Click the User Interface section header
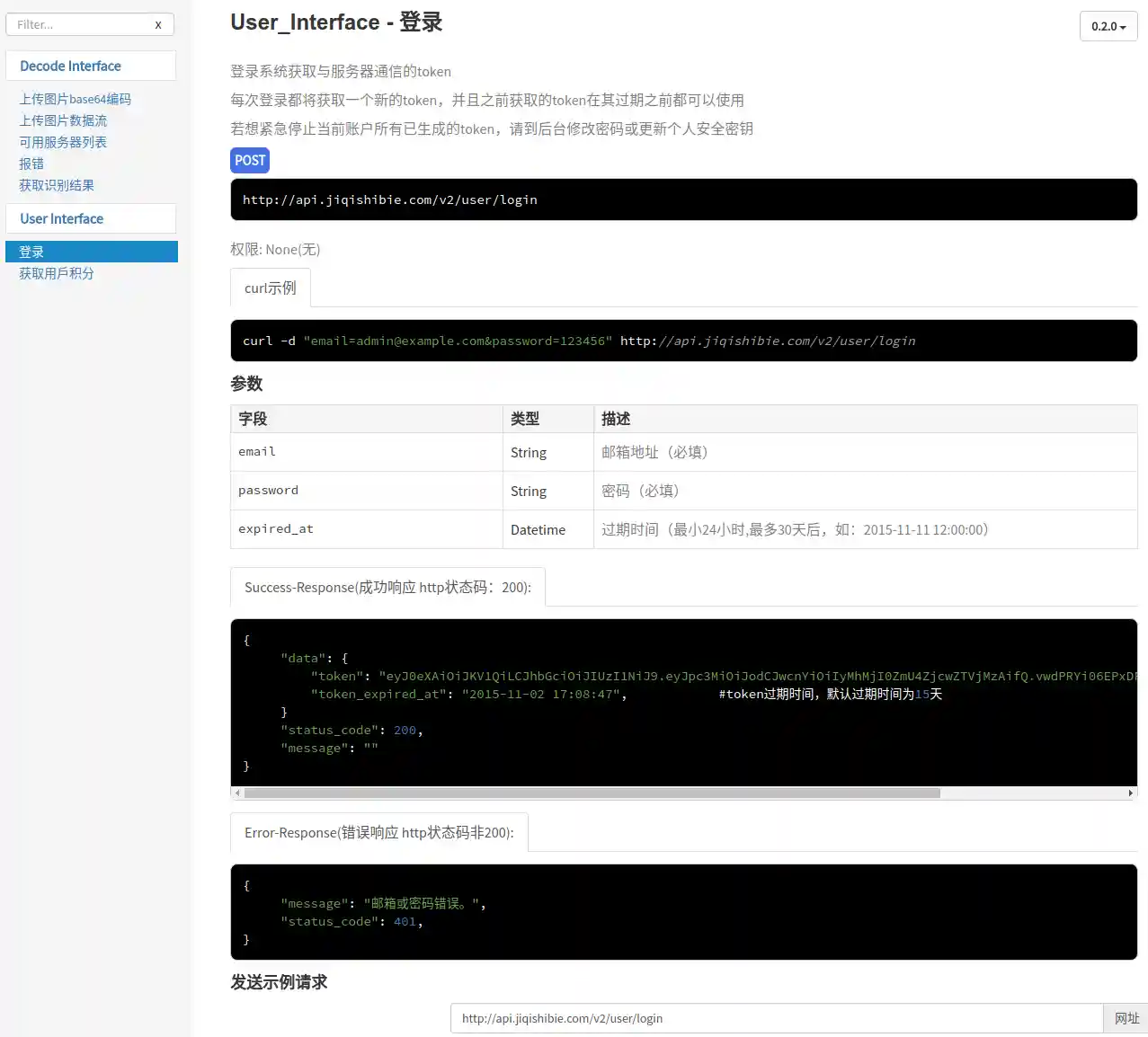Screen dimensions: 1148x1037 click(x=61, y=219)
